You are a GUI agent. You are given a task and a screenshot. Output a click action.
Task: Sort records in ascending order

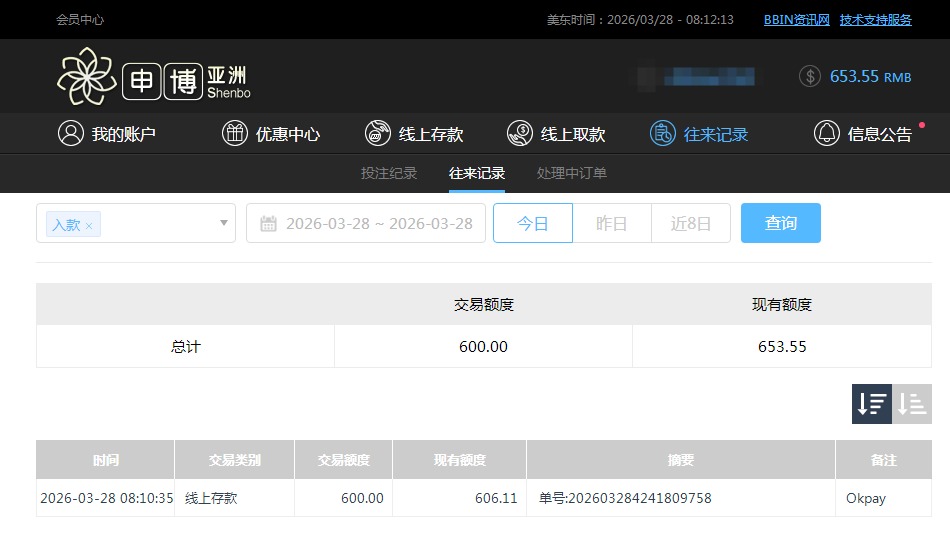tap(912, 404)
